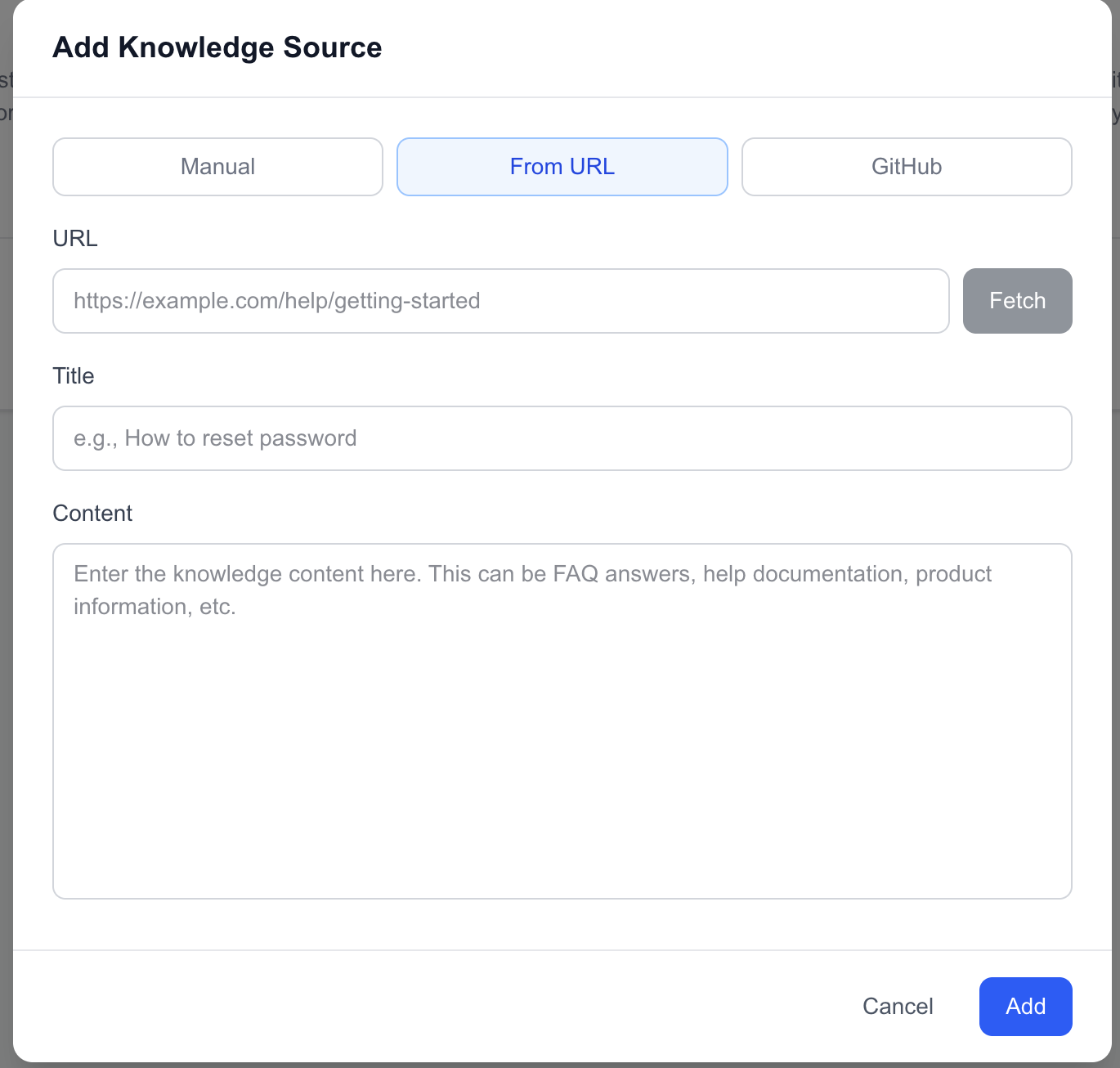
Task: Click inside the Content text area
Action: [562, 720]
